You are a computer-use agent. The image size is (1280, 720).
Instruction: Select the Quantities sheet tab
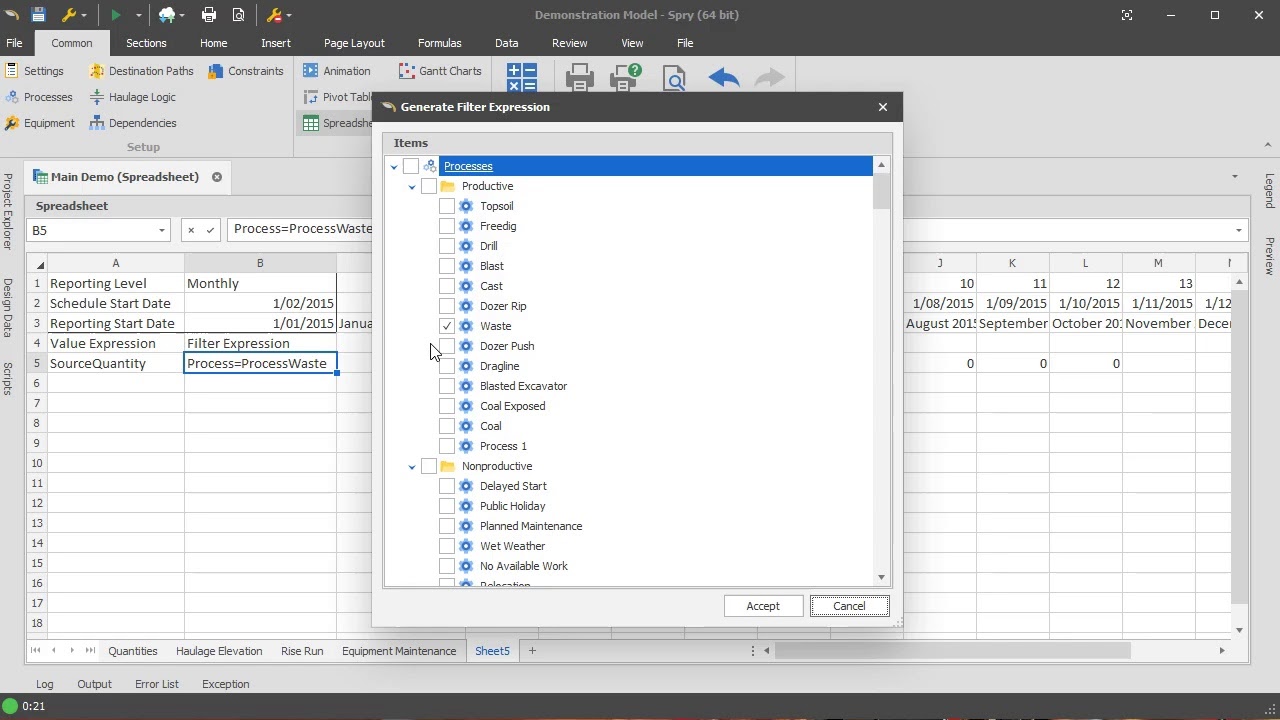coord(133,651)
